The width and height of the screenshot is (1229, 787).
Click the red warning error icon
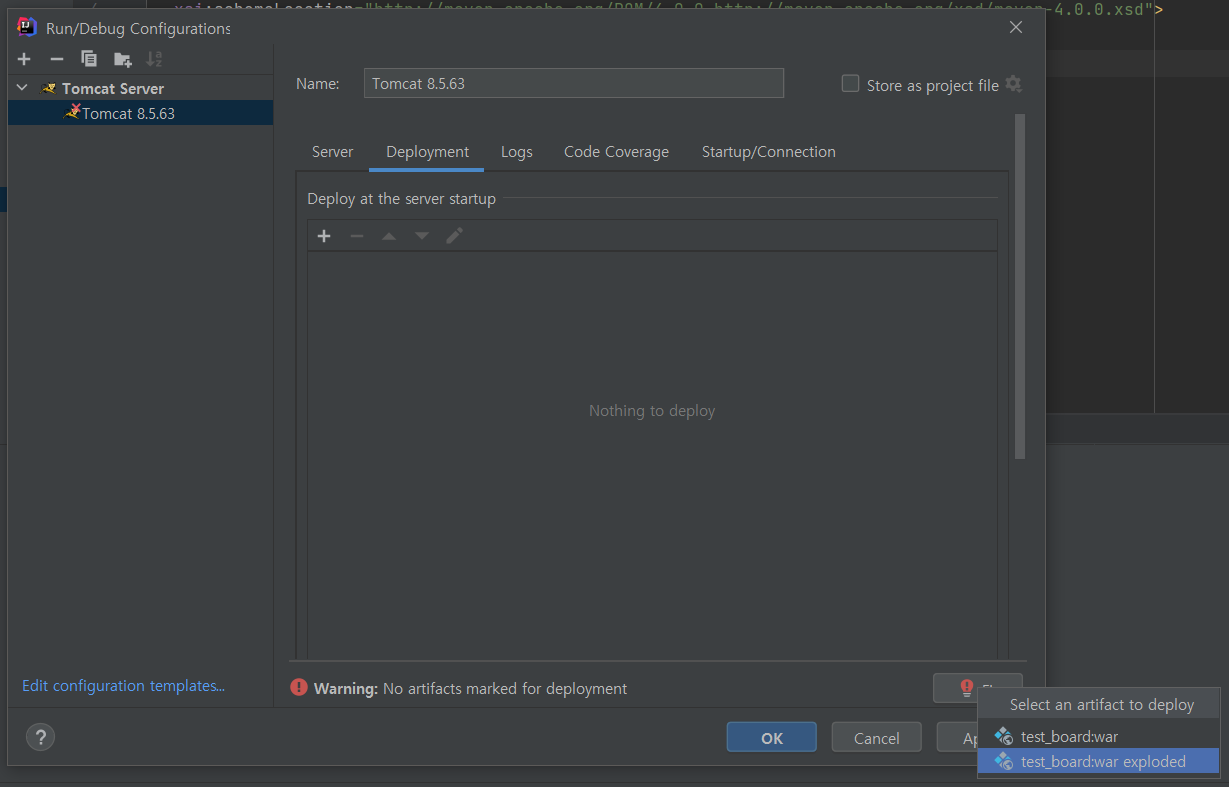pos(298,688)
